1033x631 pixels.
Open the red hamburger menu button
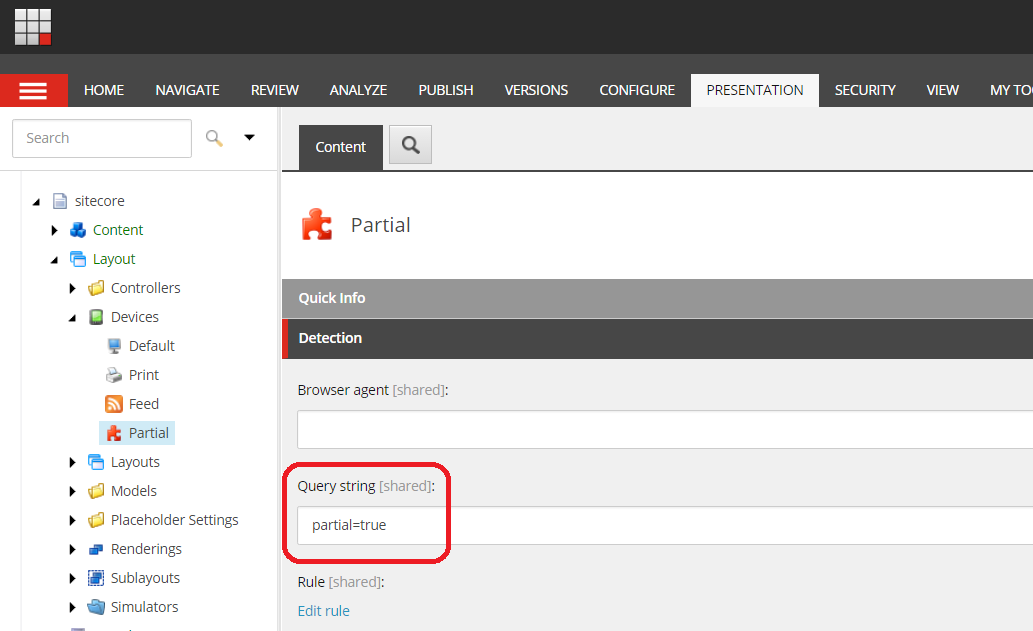click(34, 90)
